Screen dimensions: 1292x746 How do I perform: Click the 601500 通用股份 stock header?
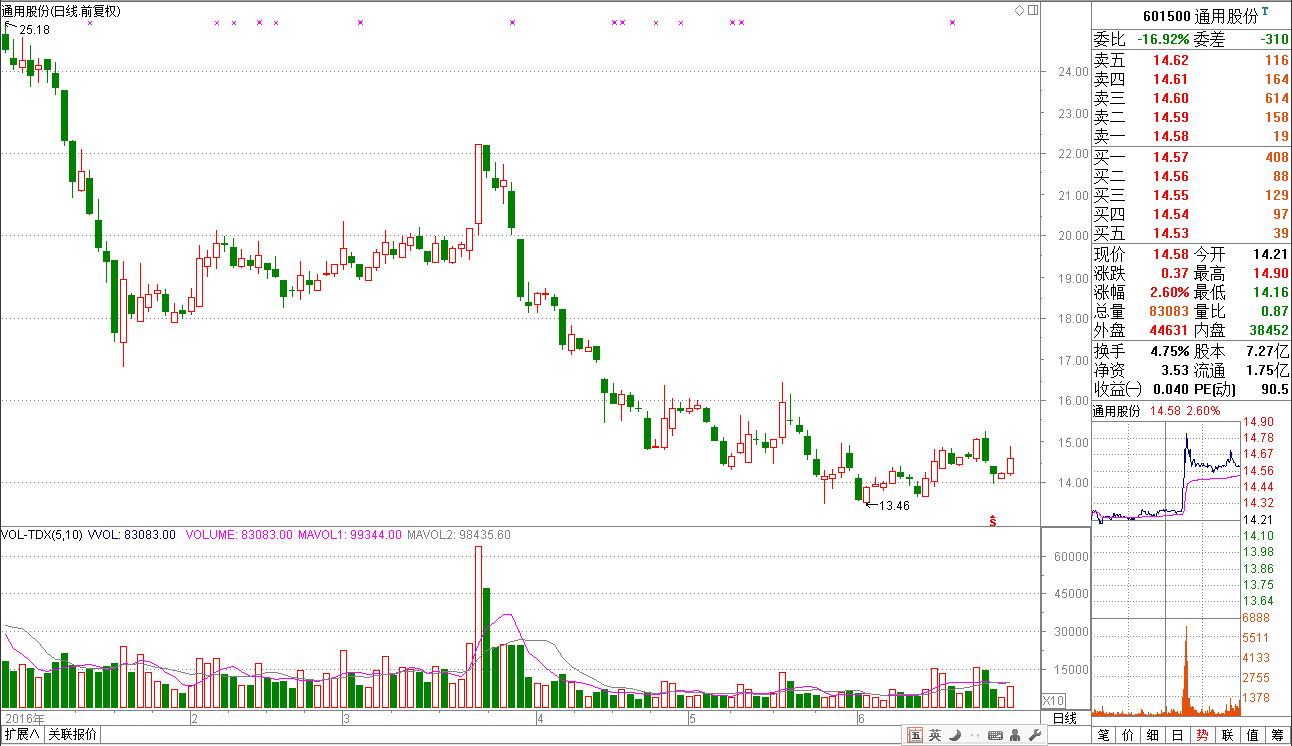1200,15
